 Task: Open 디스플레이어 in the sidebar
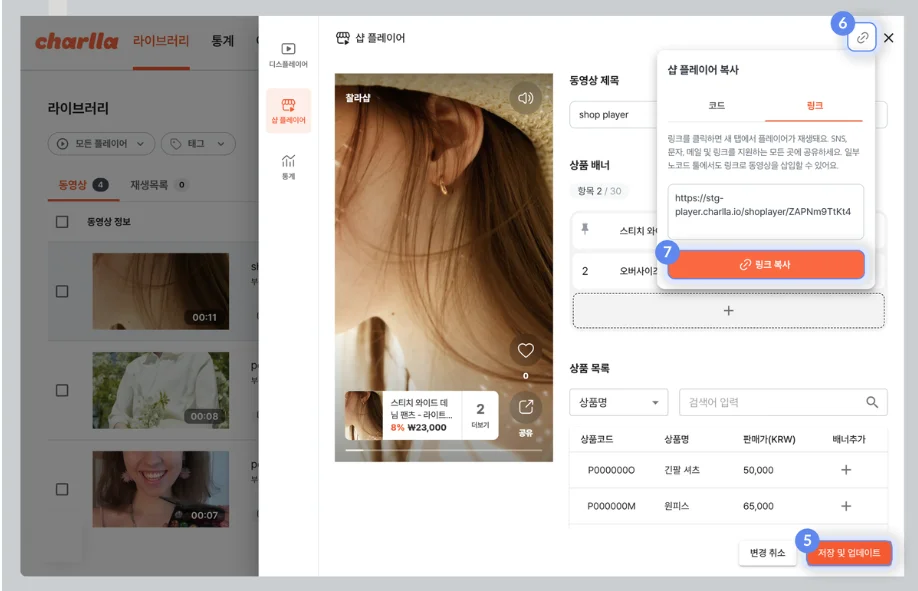[288, 55]
